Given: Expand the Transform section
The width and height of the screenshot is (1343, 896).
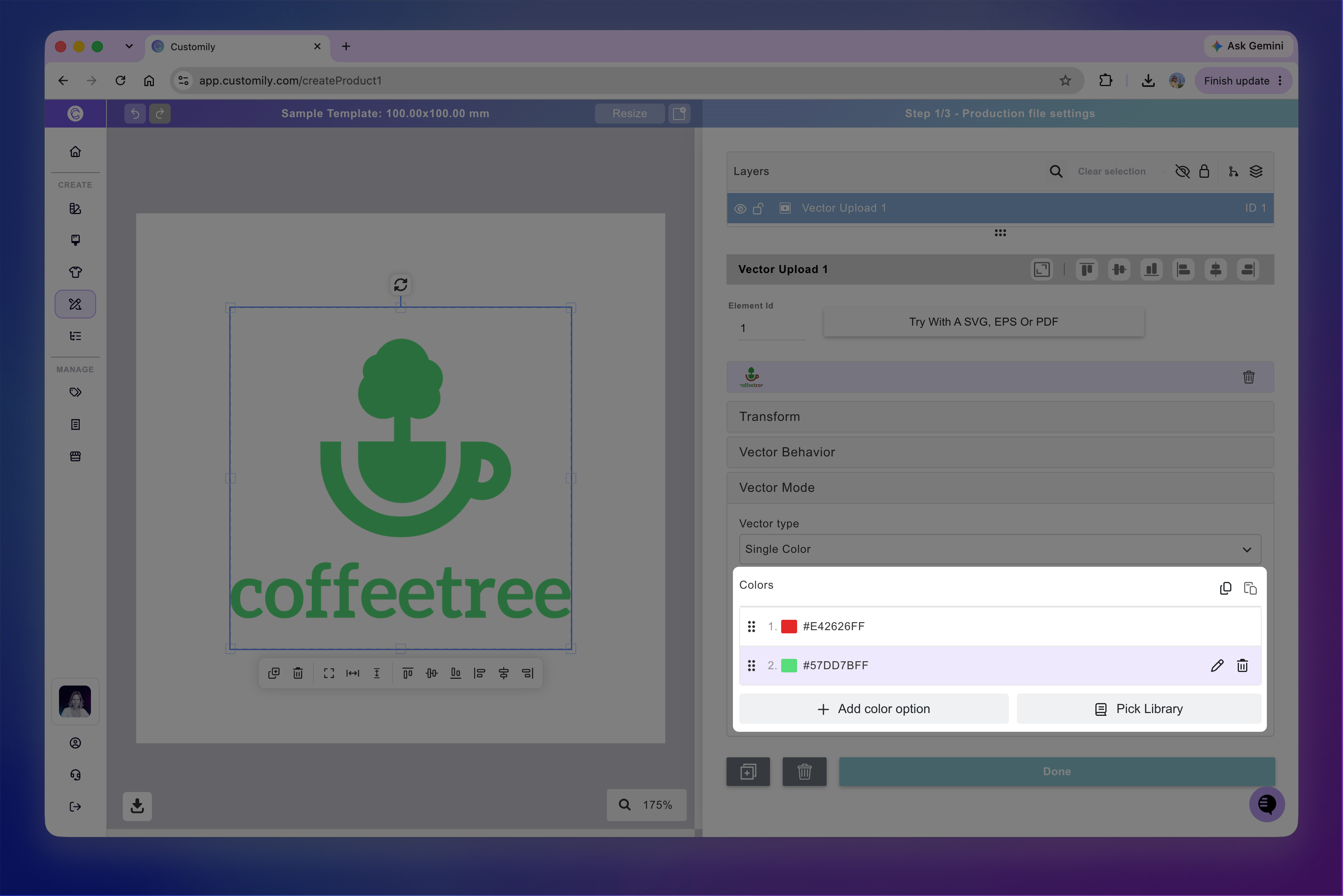Looking at the screenshot, I should pos(1000,417).
